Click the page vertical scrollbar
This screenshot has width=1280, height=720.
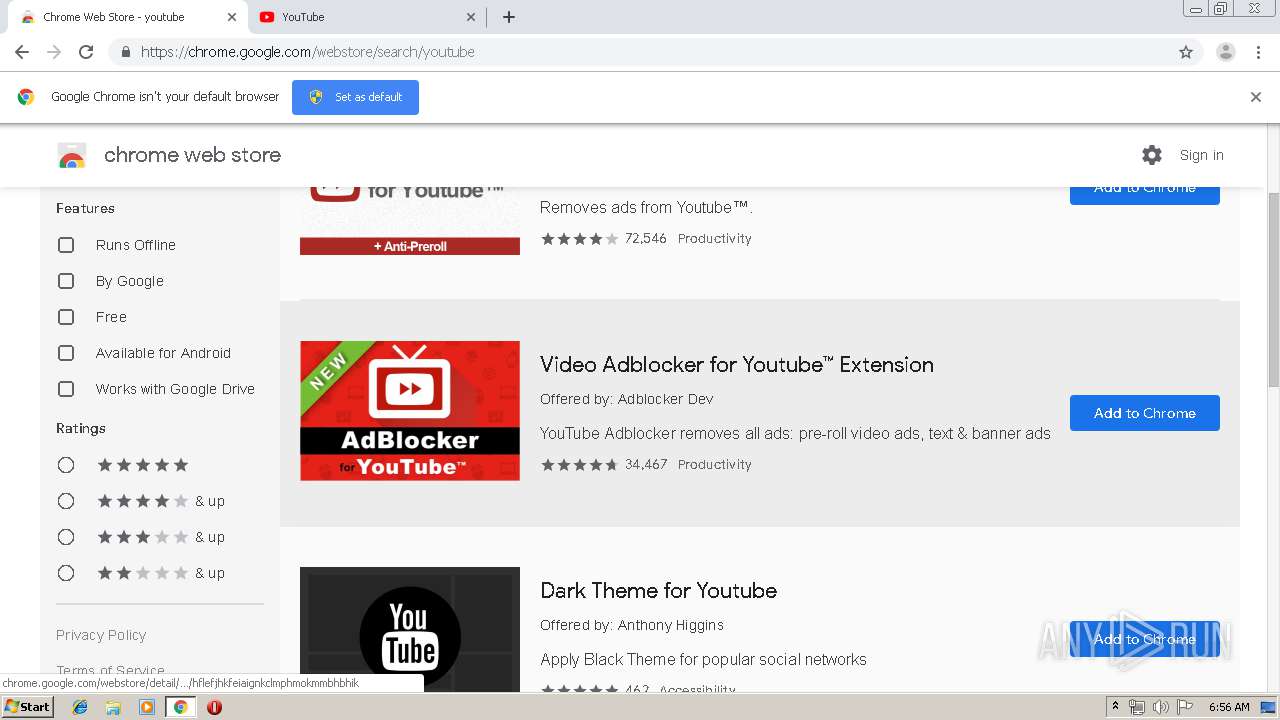point(1273,290)
